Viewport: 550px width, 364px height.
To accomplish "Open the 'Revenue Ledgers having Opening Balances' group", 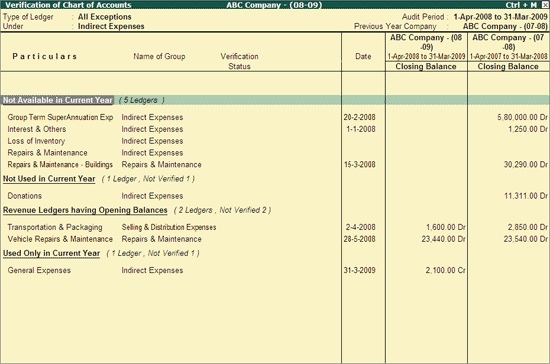I will point(85,210).
